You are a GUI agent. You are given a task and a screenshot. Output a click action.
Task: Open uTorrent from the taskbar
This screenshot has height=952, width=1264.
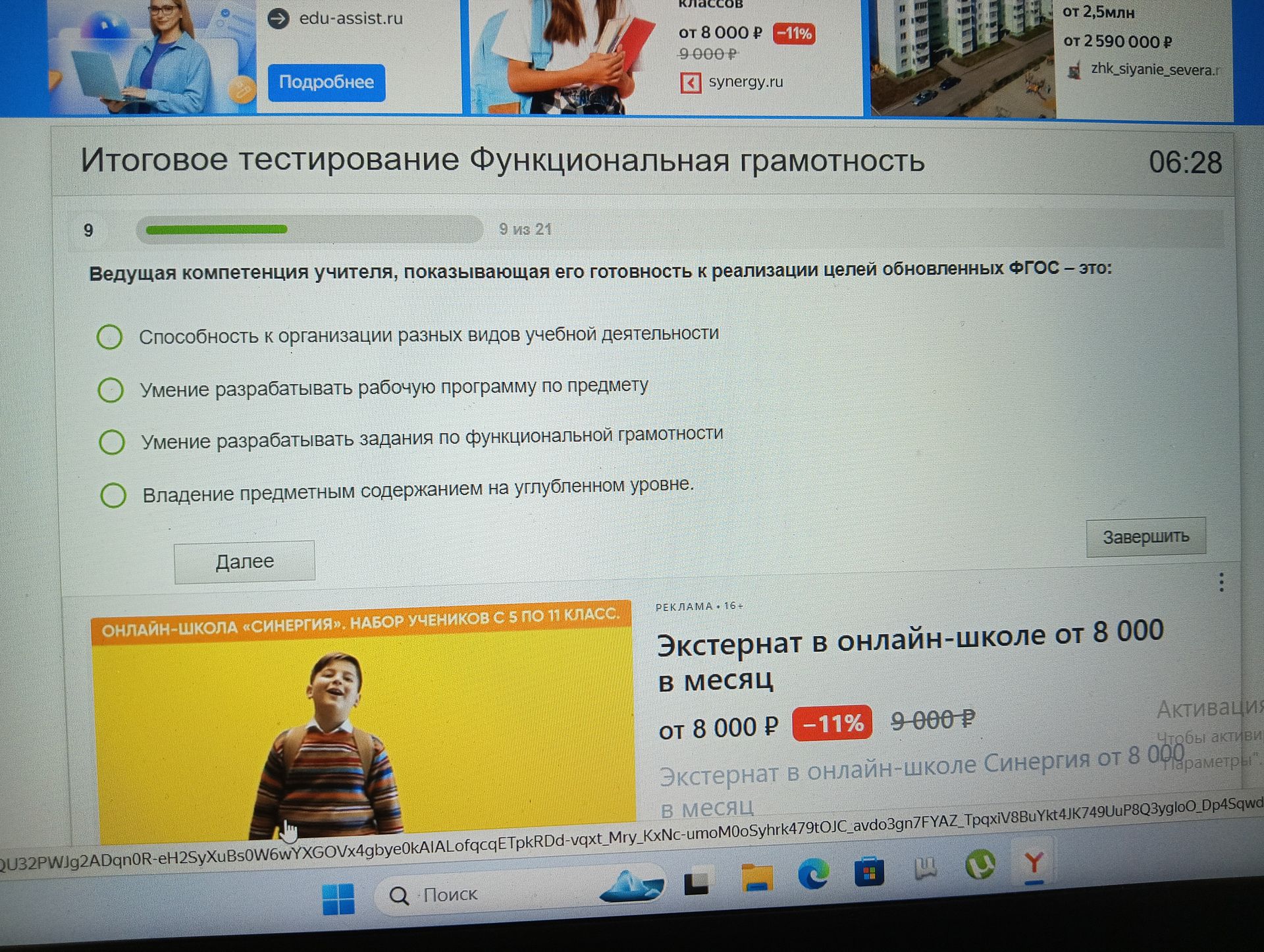coord(980,864)
